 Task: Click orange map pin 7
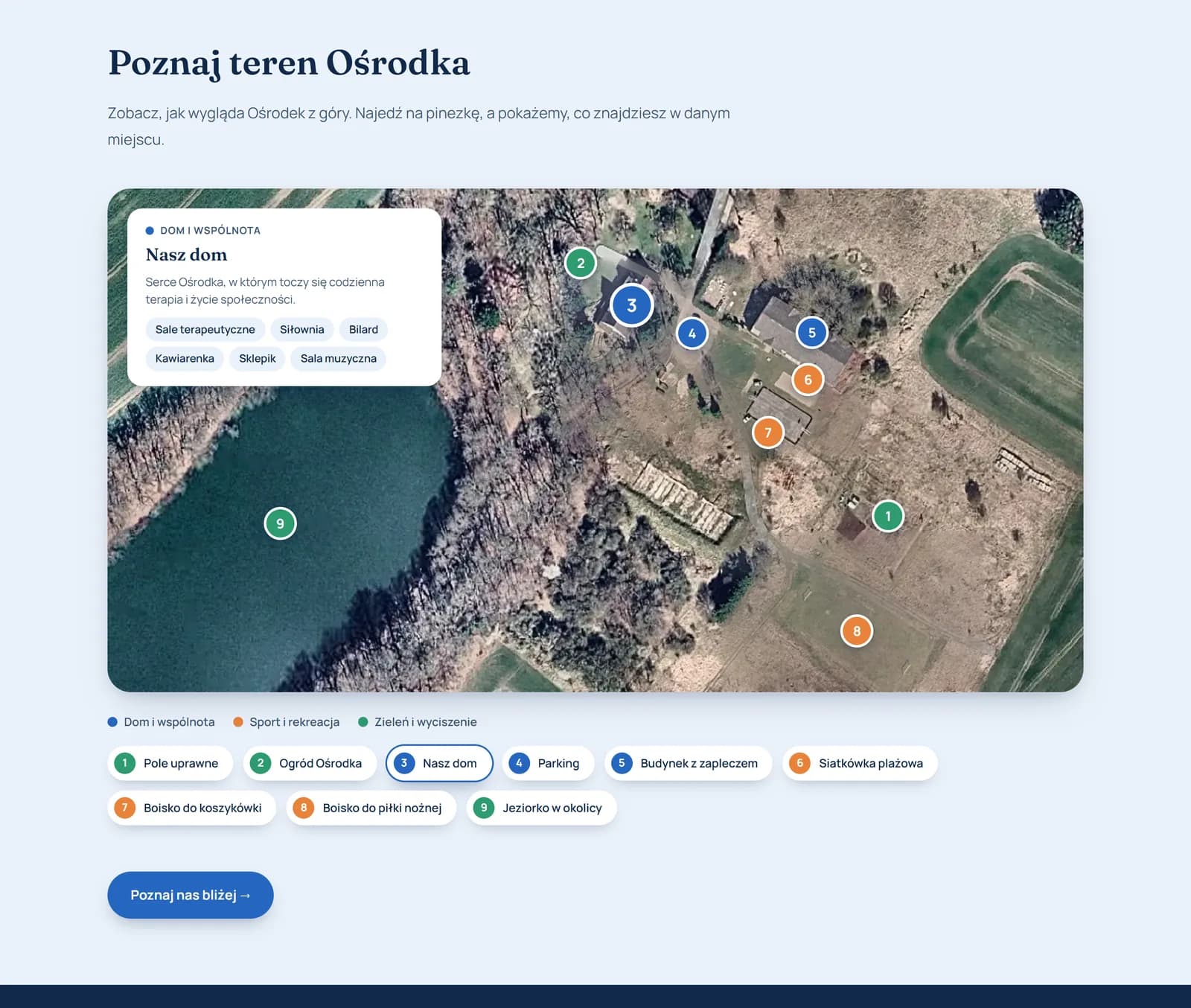(768, 433)
